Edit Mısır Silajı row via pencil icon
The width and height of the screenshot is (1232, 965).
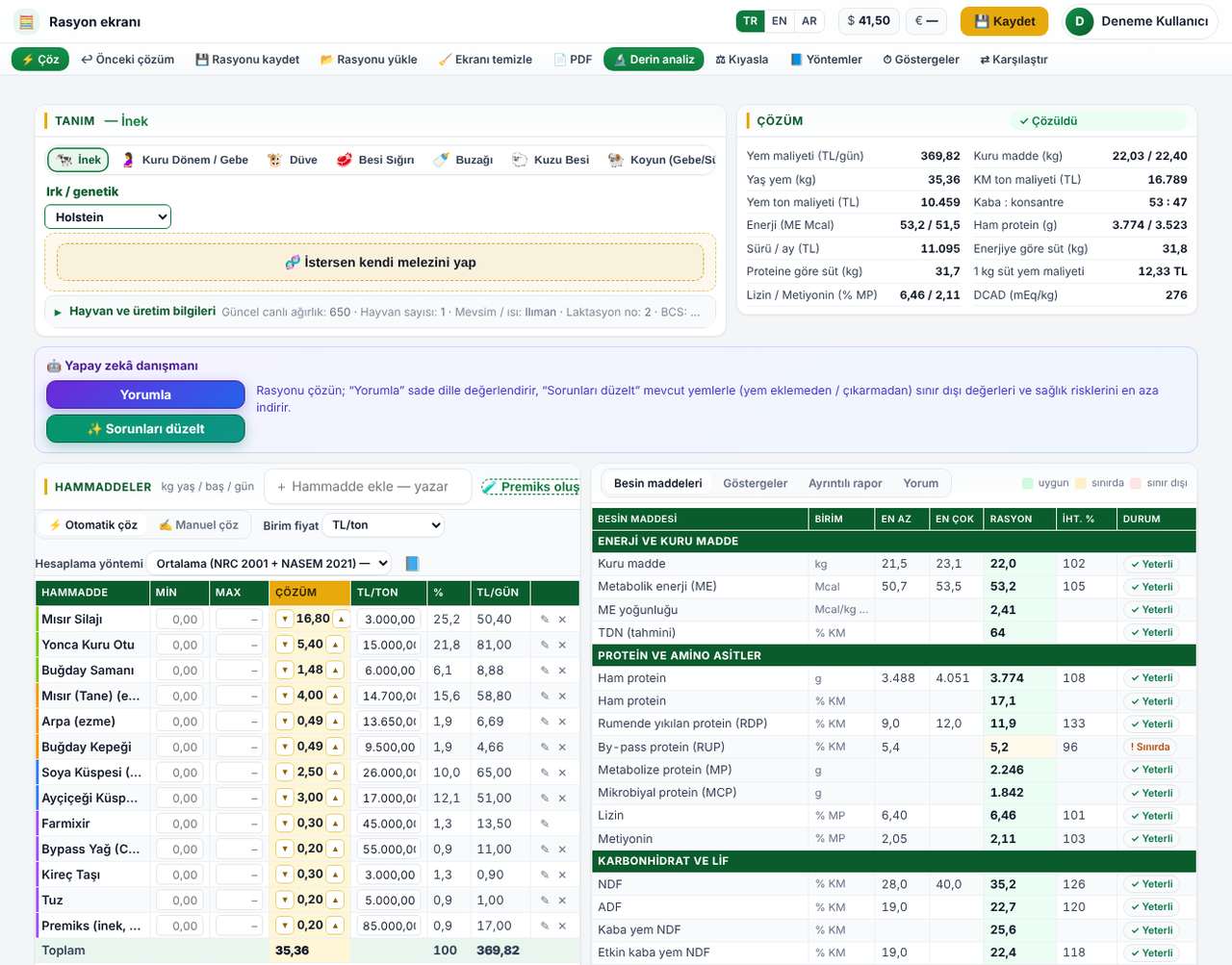pyautogui.click(x=545, y=620)
